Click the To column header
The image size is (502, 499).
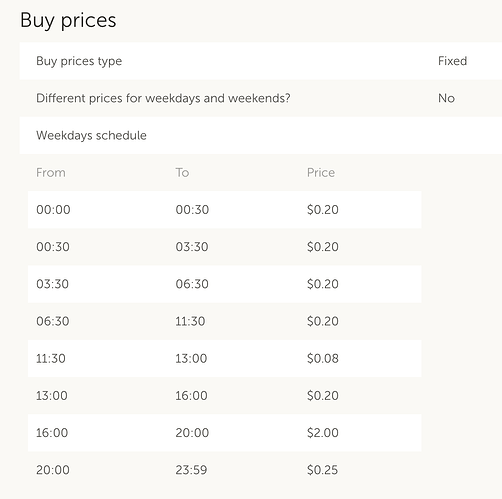(x=182, y=173)
